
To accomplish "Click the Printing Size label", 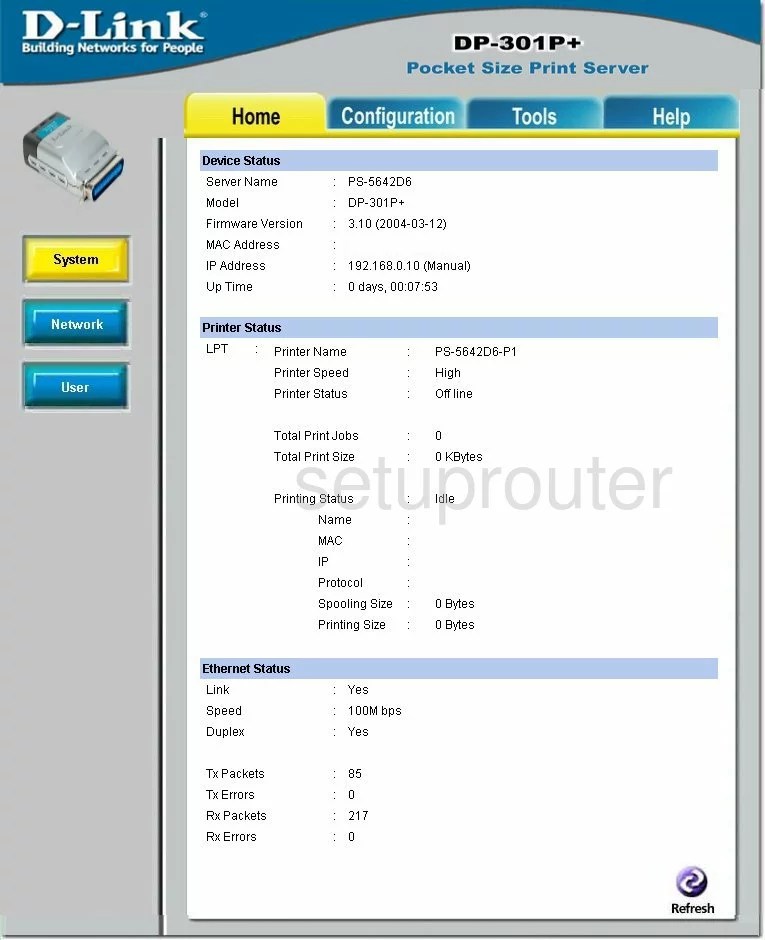I will coord(351,625).
